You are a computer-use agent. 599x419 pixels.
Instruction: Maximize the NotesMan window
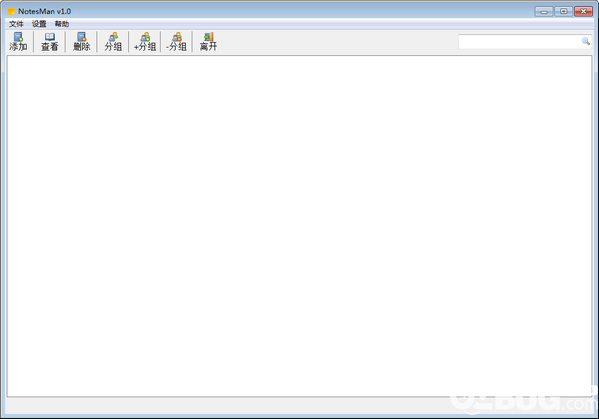click(563, 11)
